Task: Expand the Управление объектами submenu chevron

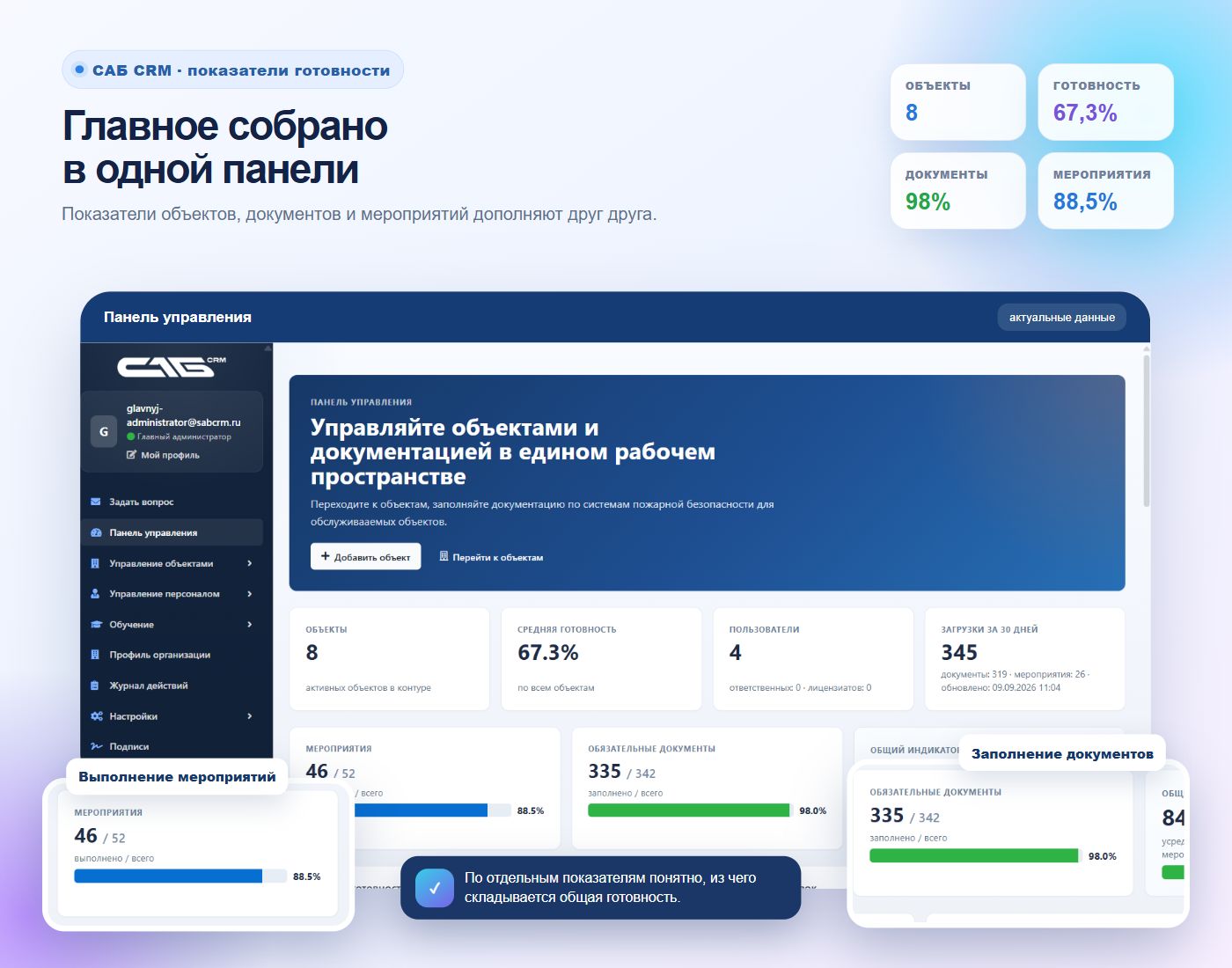Action: (250, 563)
